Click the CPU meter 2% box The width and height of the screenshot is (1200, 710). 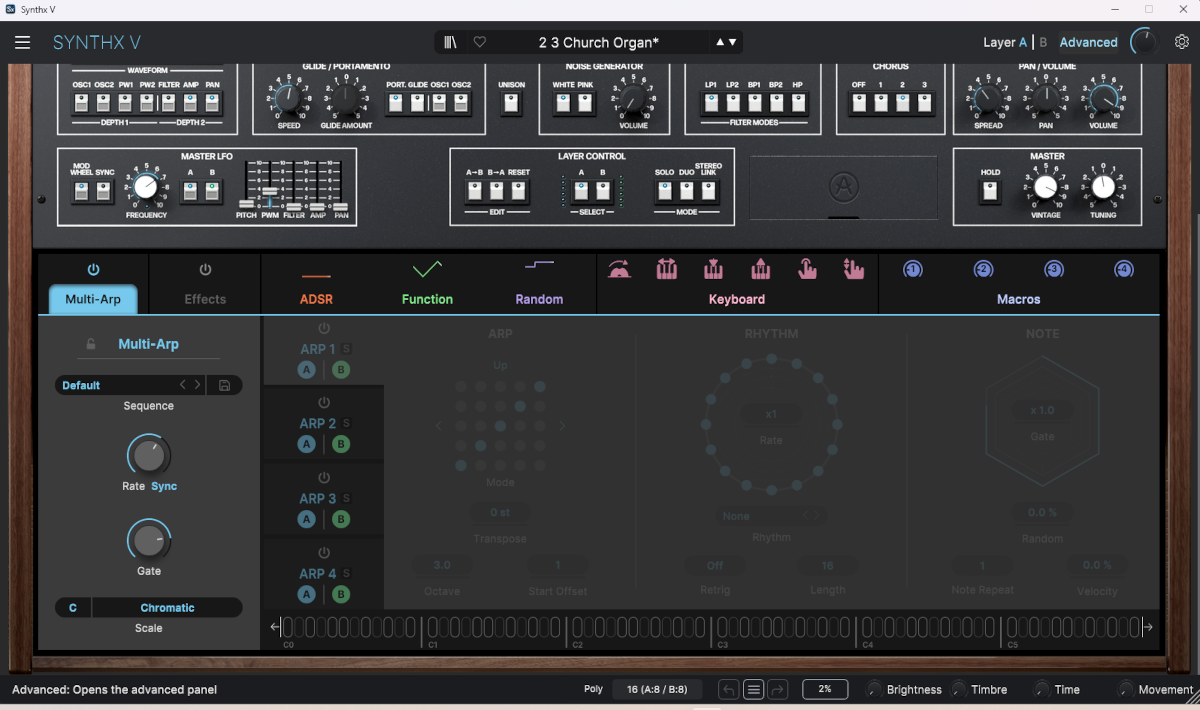click(x=825, y=690)
